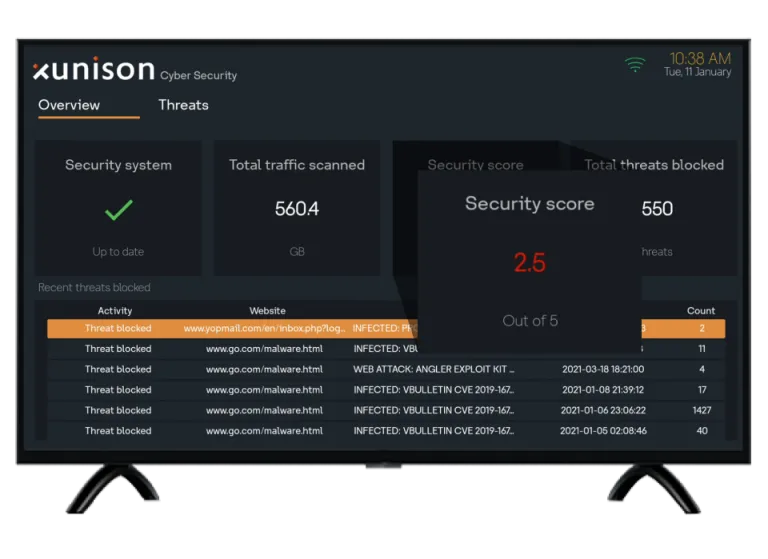
Task: Click the Up to date status text
Action: 118,252
